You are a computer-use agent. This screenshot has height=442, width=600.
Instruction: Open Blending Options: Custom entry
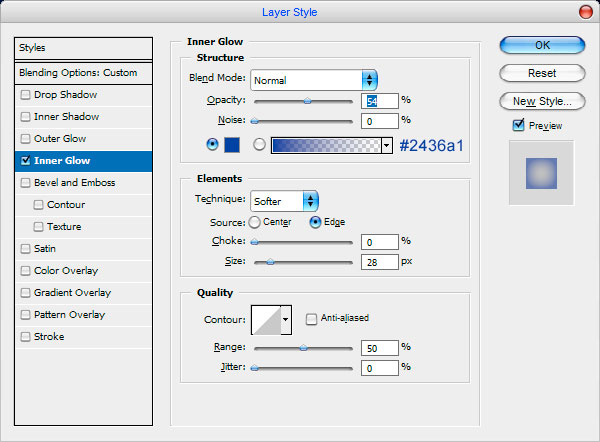tap(83, 73)
